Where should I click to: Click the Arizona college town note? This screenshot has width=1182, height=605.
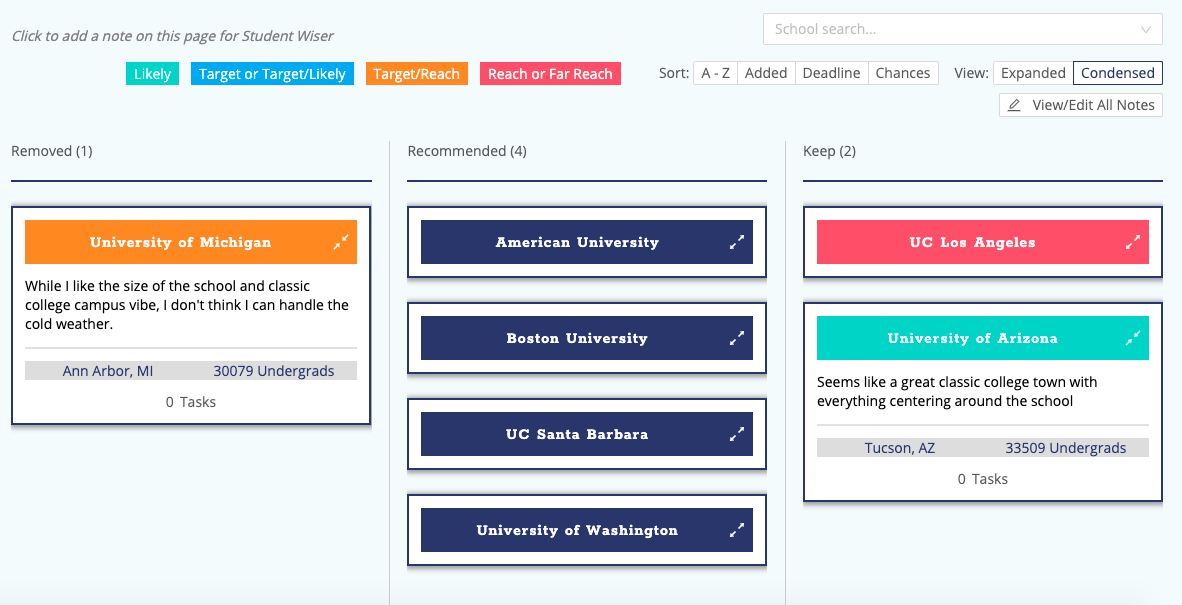[x=957, y=392]
